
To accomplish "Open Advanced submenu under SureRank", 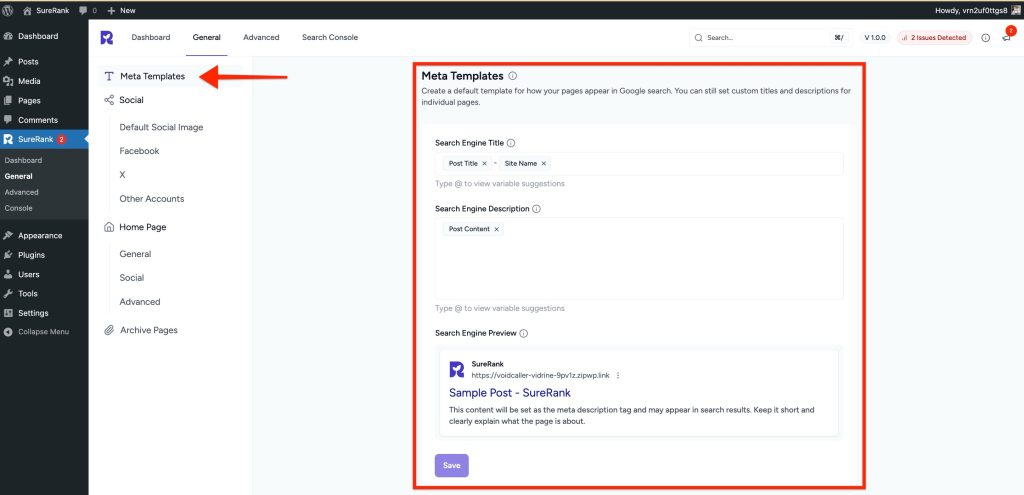I will (x=22, y=193).
